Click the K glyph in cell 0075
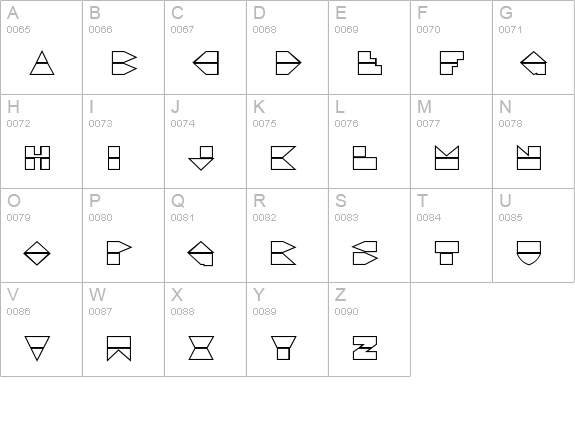 click(283, 158)
